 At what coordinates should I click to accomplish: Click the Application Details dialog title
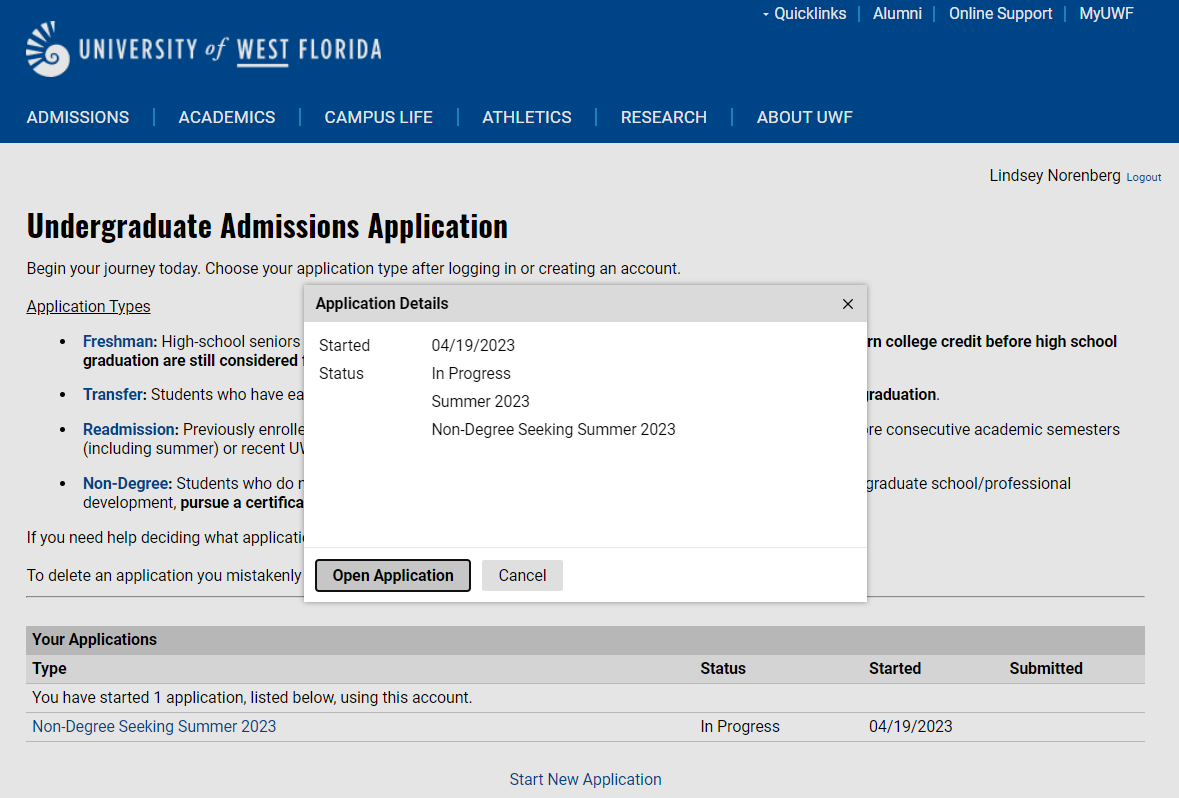pos(382,304)
